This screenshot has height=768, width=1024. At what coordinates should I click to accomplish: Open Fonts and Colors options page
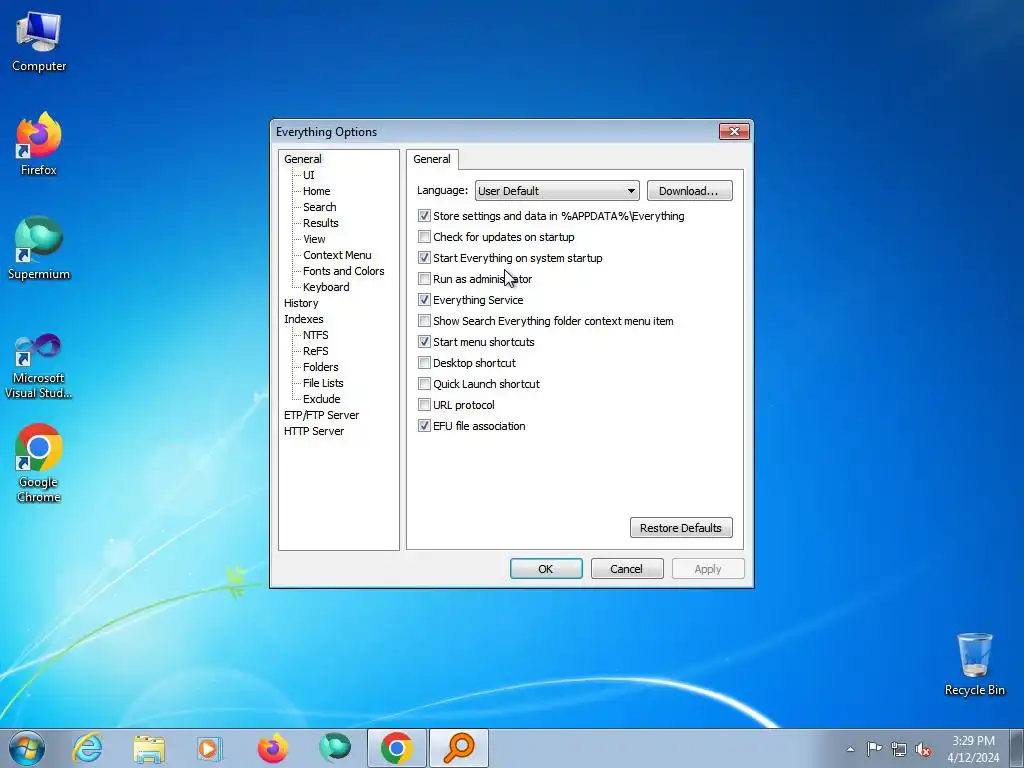344,271
